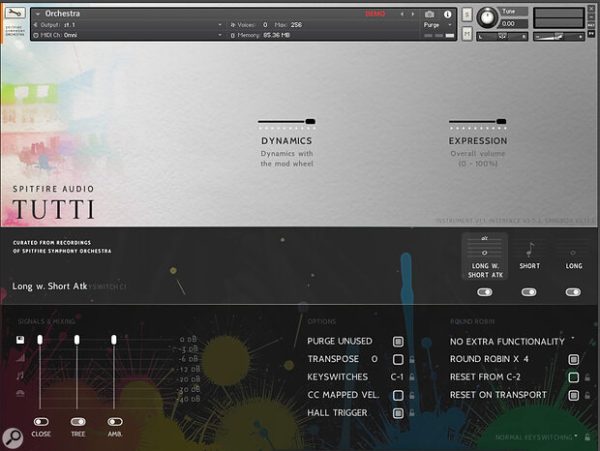The width and height of the screenshot is (600, 451).
Task: Toggle the Purge Unused checkbox
Action: (398, 341)
